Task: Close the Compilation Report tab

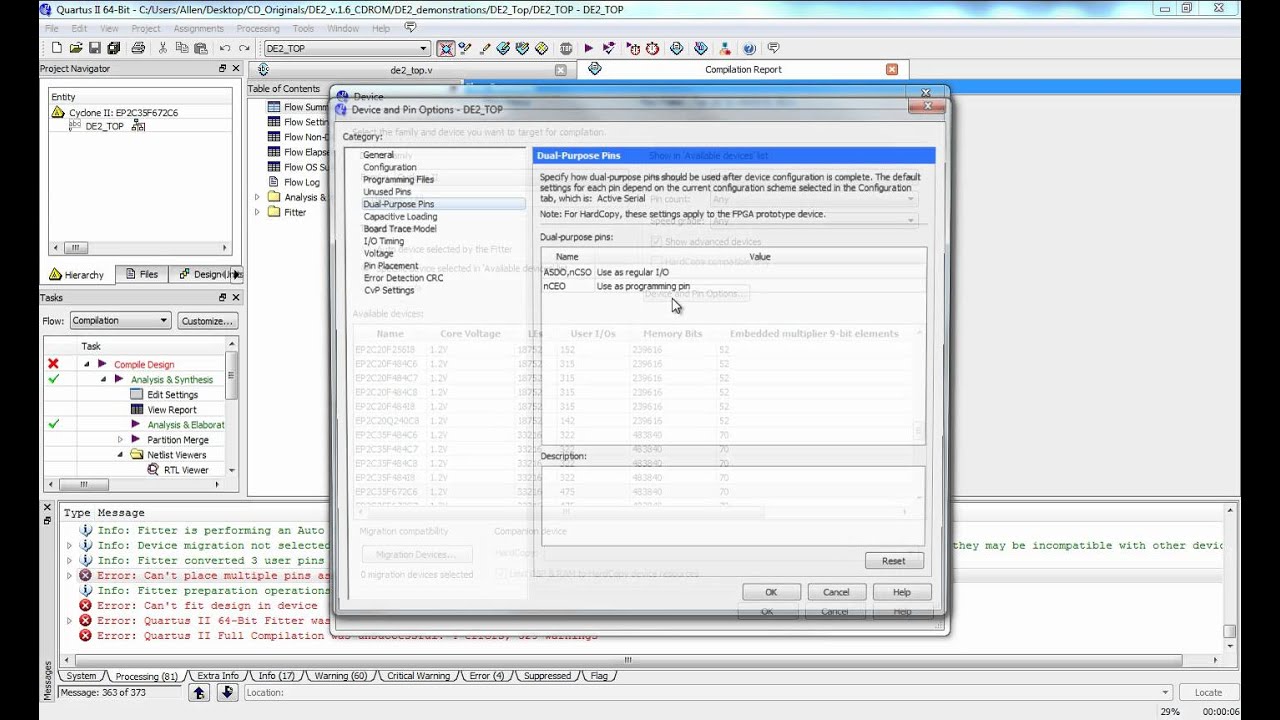Action: (892, 69)
